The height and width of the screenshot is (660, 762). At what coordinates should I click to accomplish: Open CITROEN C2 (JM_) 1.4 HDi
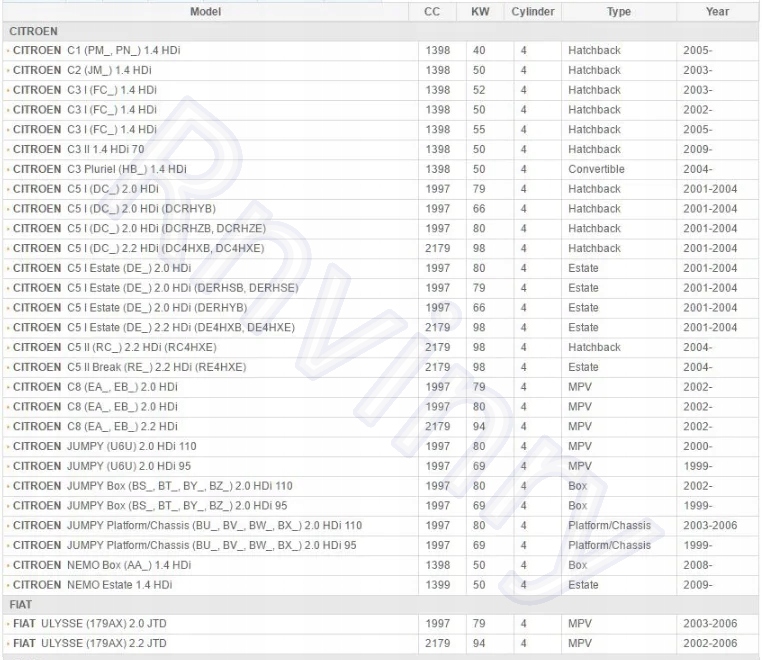click(x=82, y=70)
